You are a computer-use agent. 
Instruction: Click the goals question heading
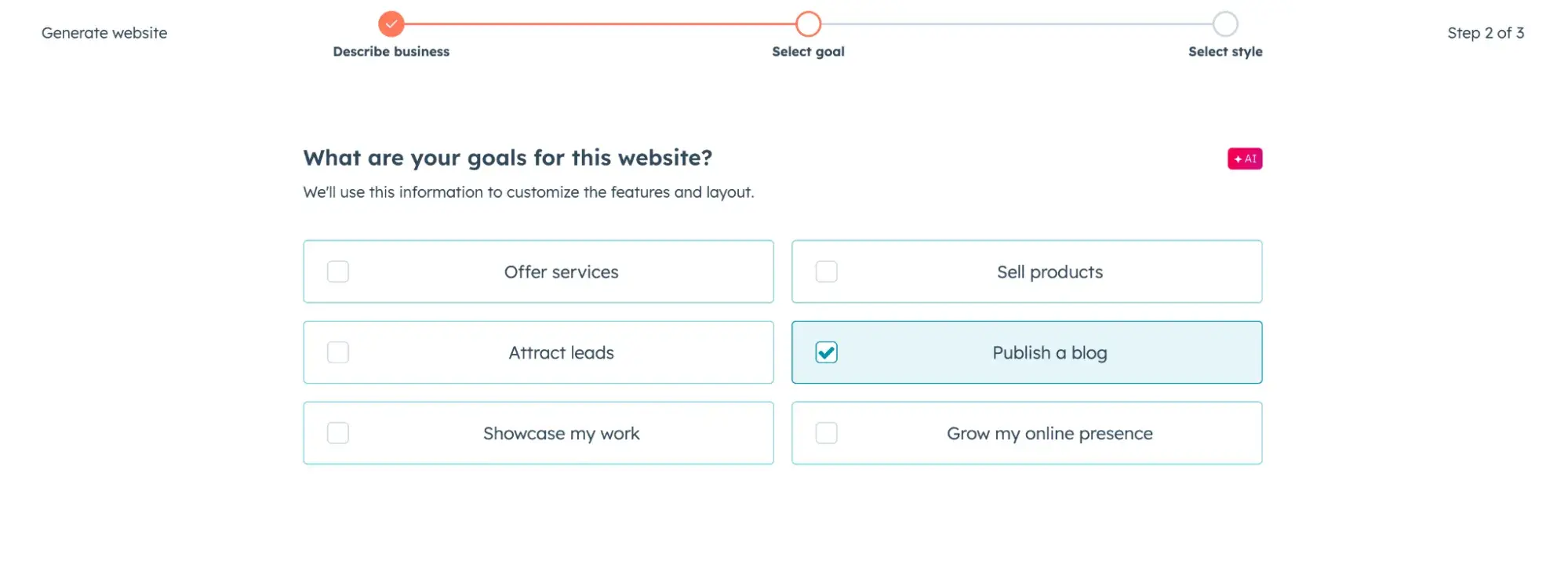coord(508,158)
